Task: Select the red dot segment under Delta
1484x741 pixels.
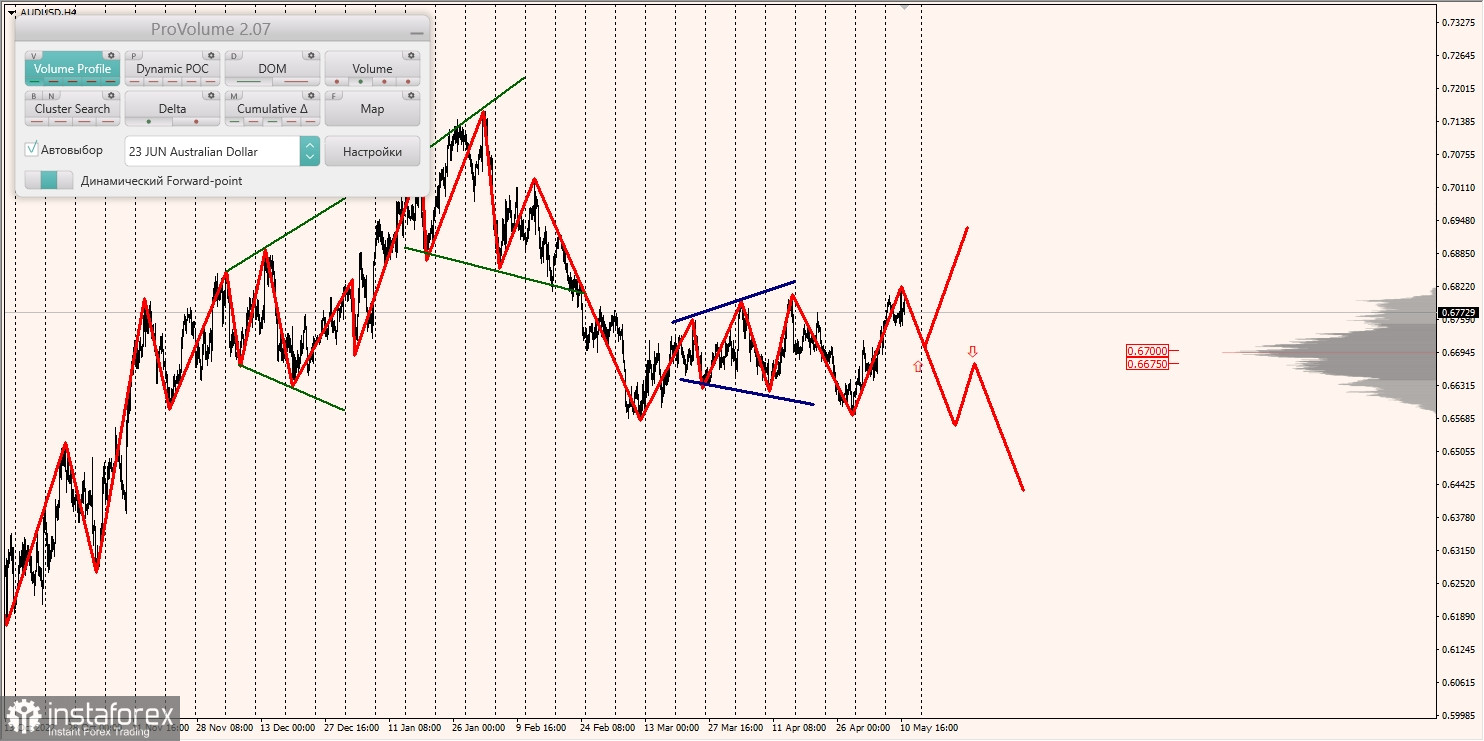Action: (x=196, y=121)
